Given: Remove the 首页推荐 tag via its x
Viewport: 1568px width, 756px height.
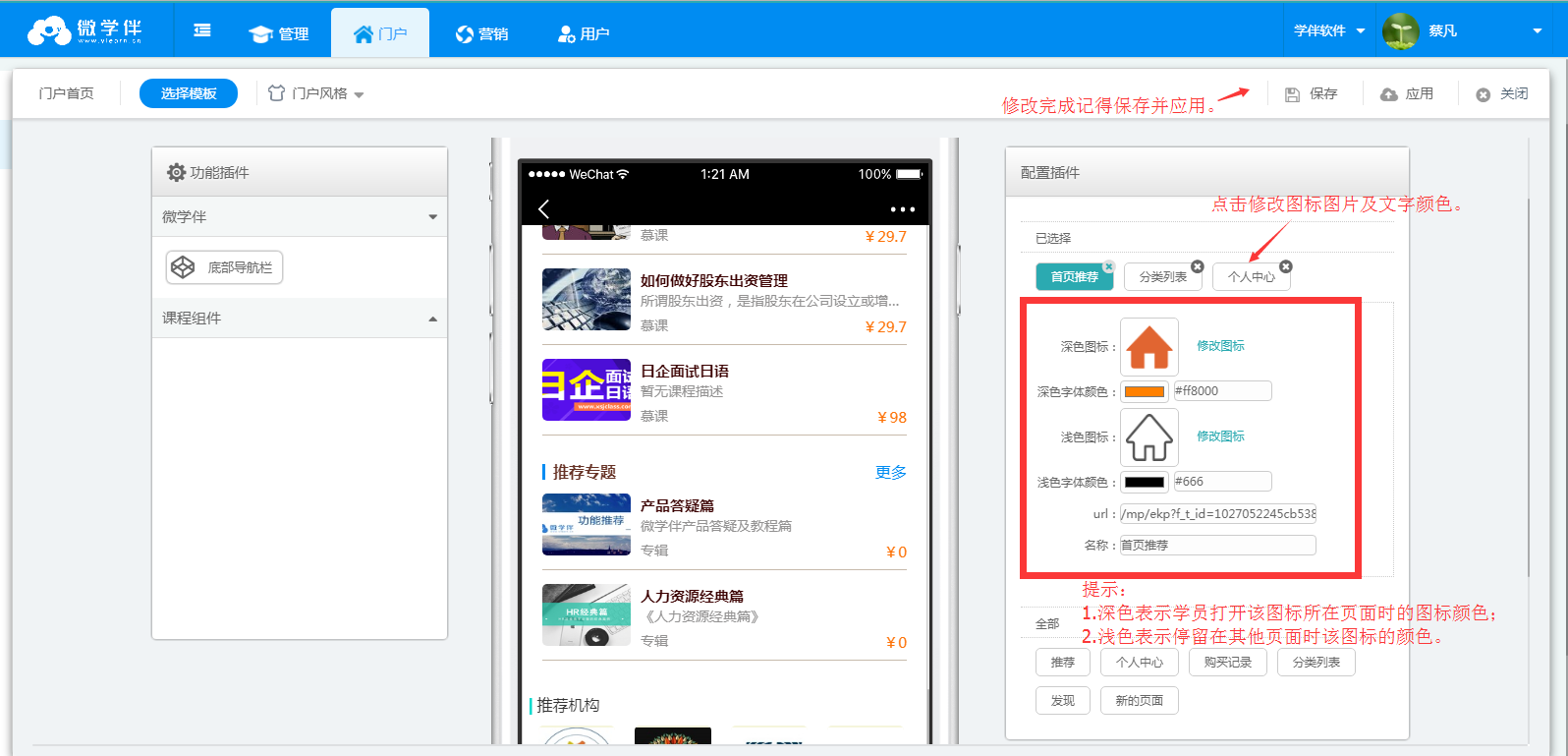Looking at the screenshot, I should coord(1109,266).
